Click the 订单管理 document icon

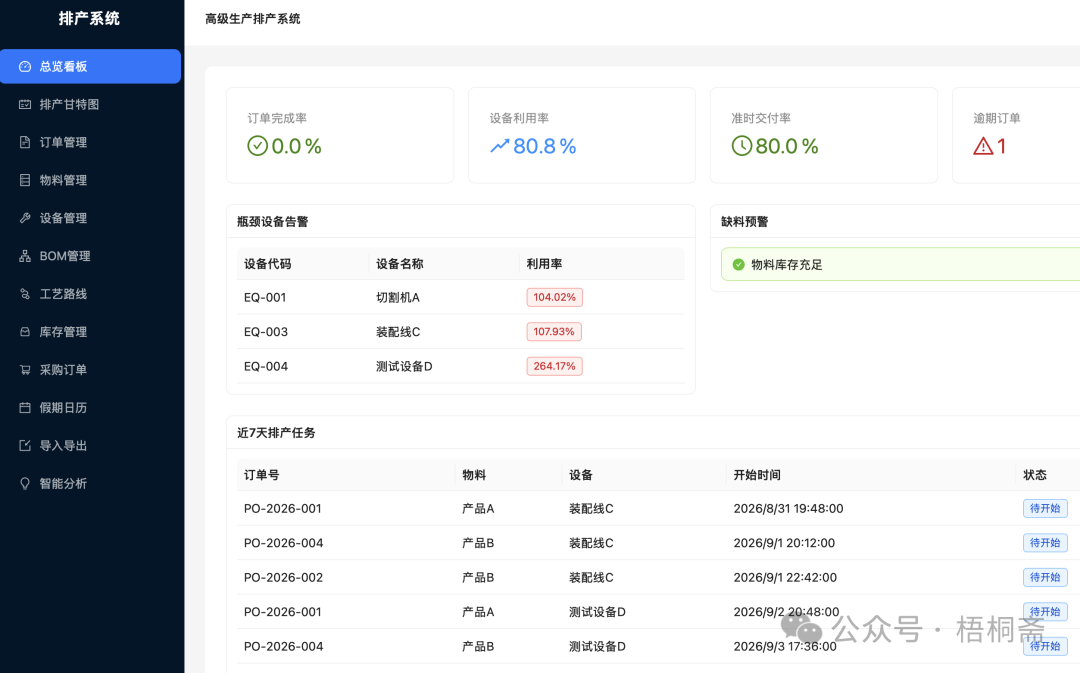[25, 143]
